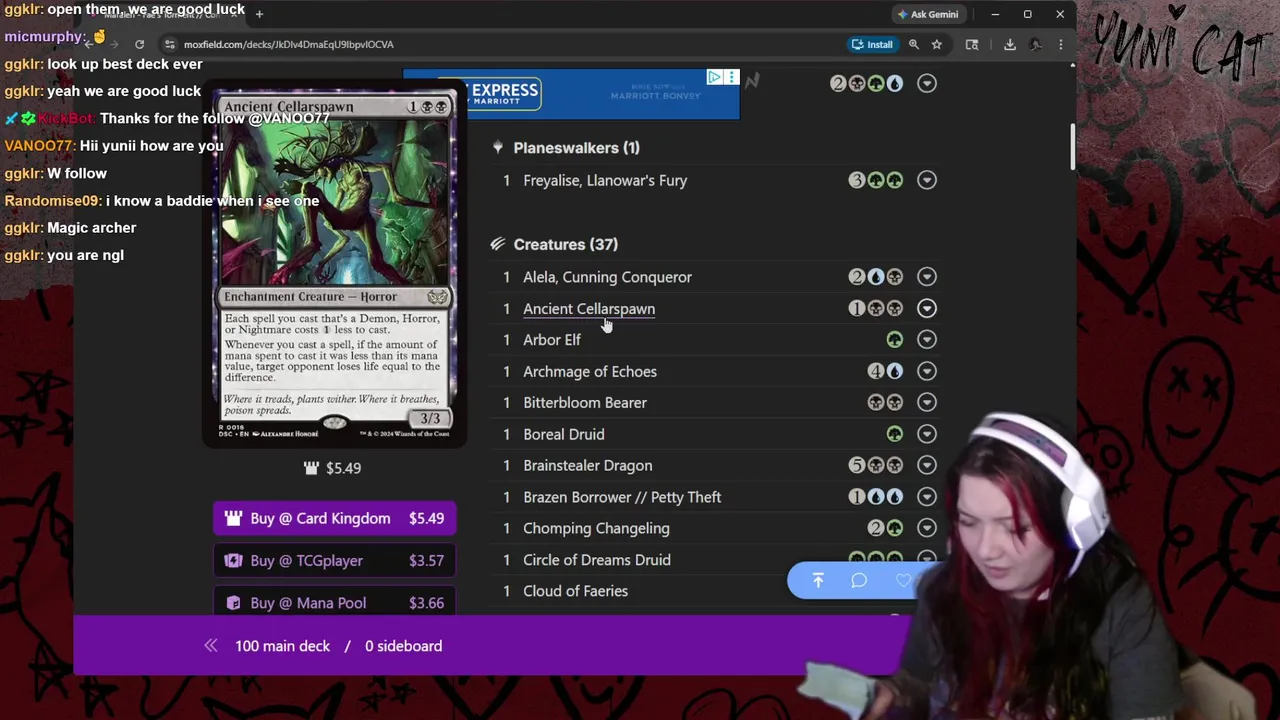The height and width of the screenshot is (720, 1280).
Task: Open the Ancient Cellarspawn card link
Action: [x=589, y=308]
